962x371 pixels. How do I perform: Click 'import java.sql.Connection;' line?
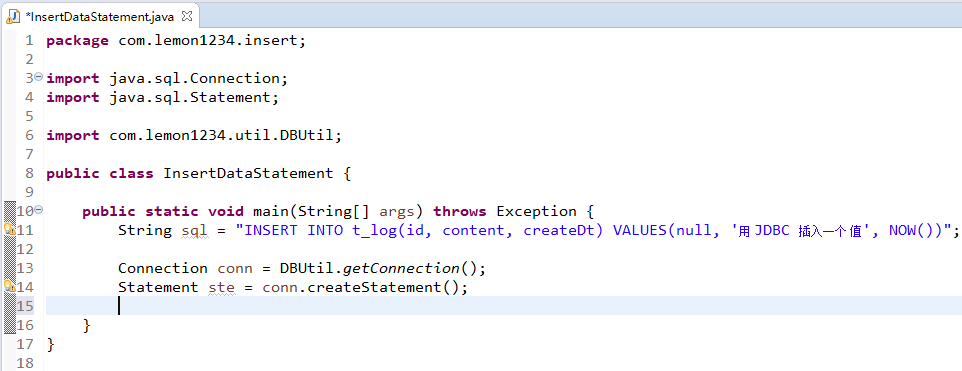pos(167,78)
